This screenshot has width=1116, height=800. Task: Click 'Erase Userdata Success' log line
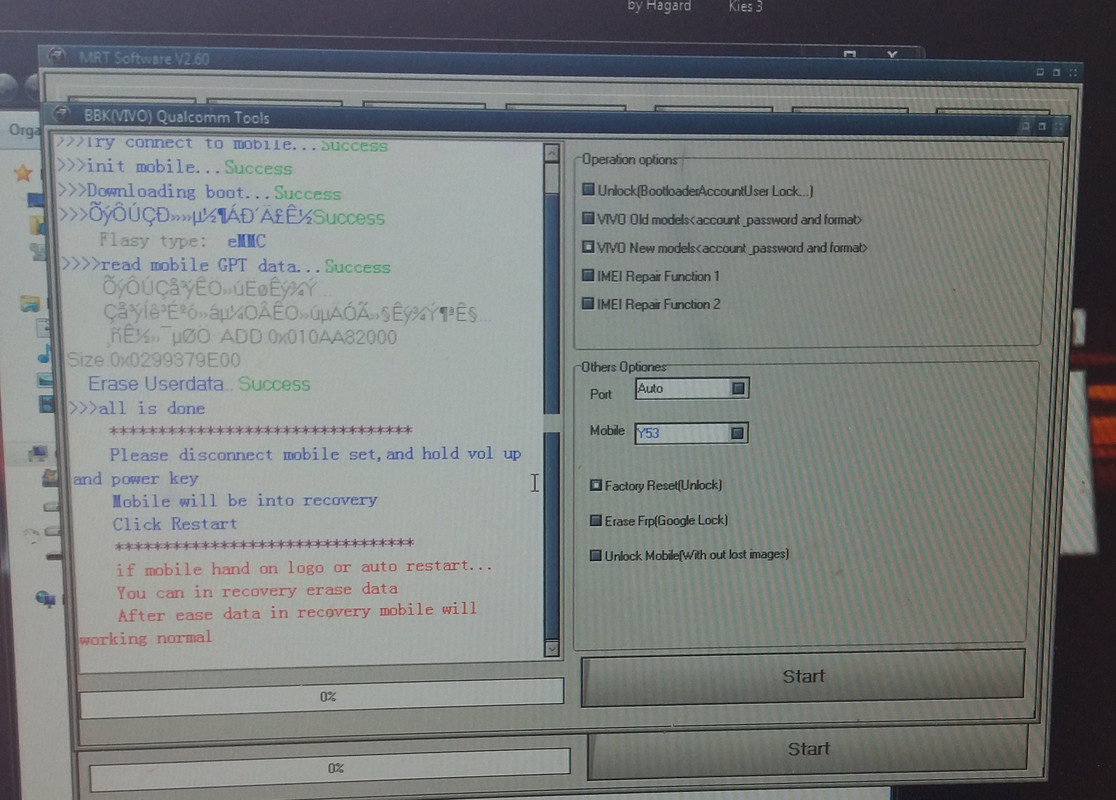[199, 384]
